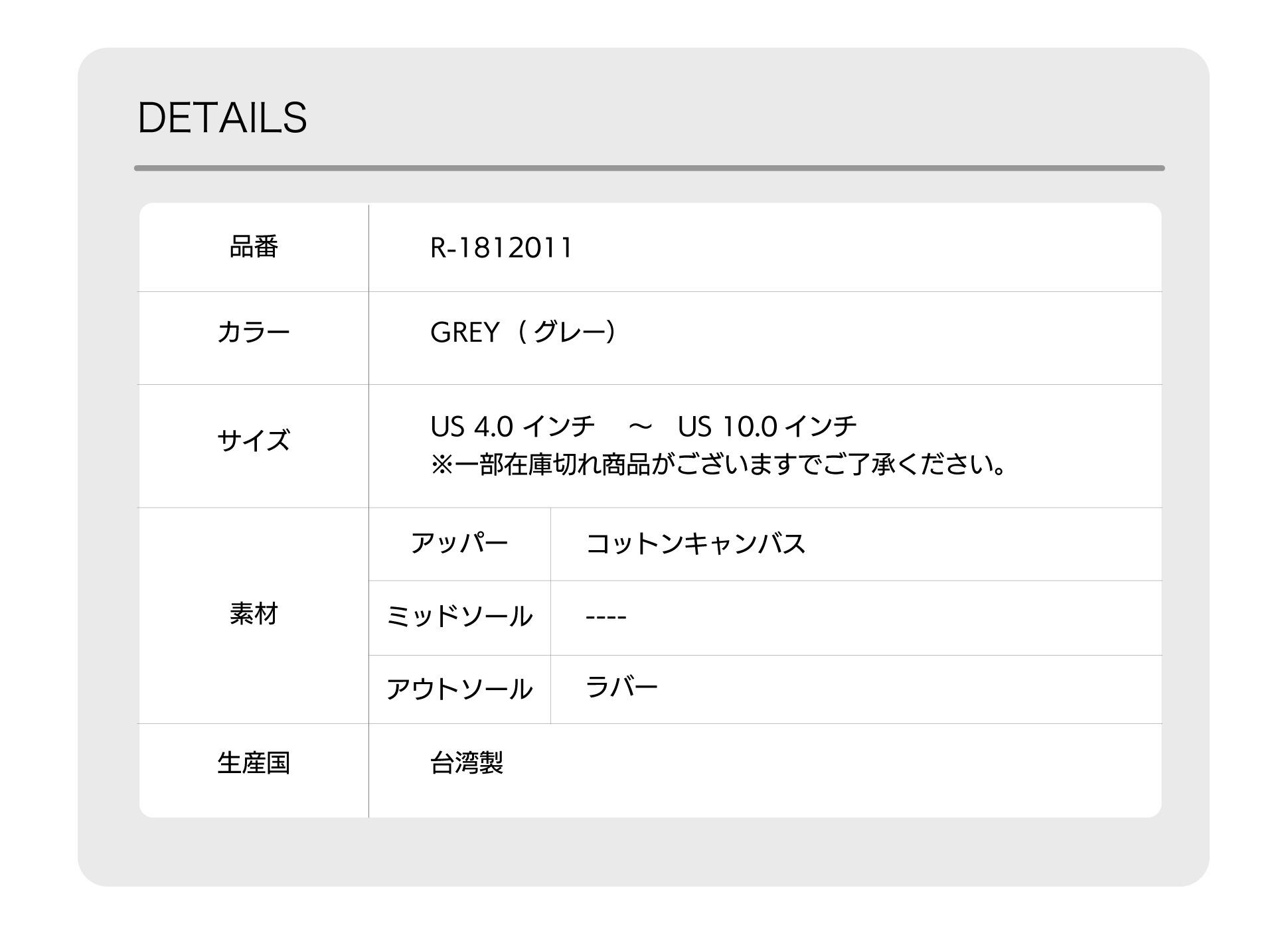Select the カラー label cell
1288x933 pixels.
(x=254, y=338)
